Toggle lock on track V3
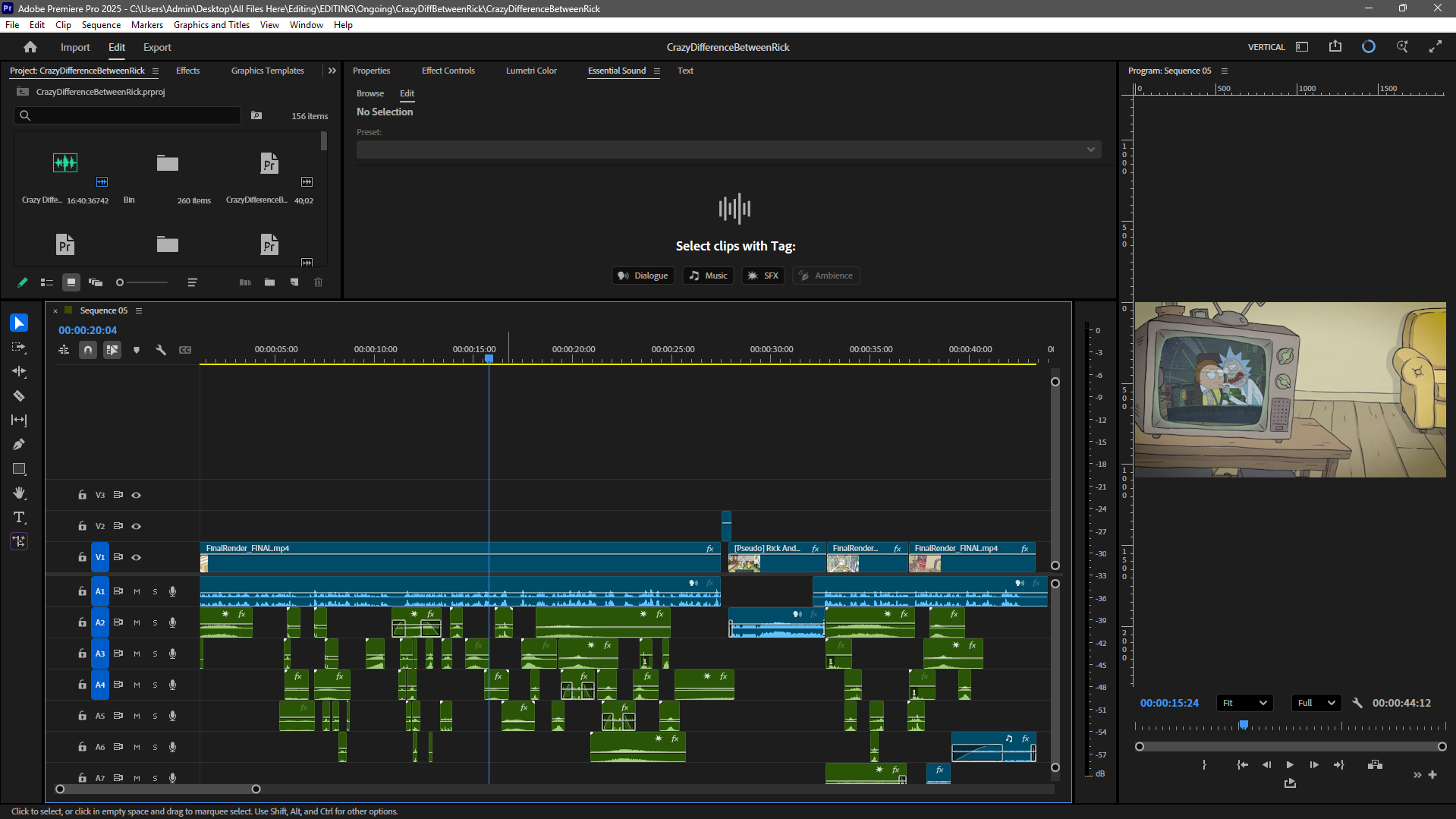Viewport: 1456px width, 819px height. click(x=82, y=495)
